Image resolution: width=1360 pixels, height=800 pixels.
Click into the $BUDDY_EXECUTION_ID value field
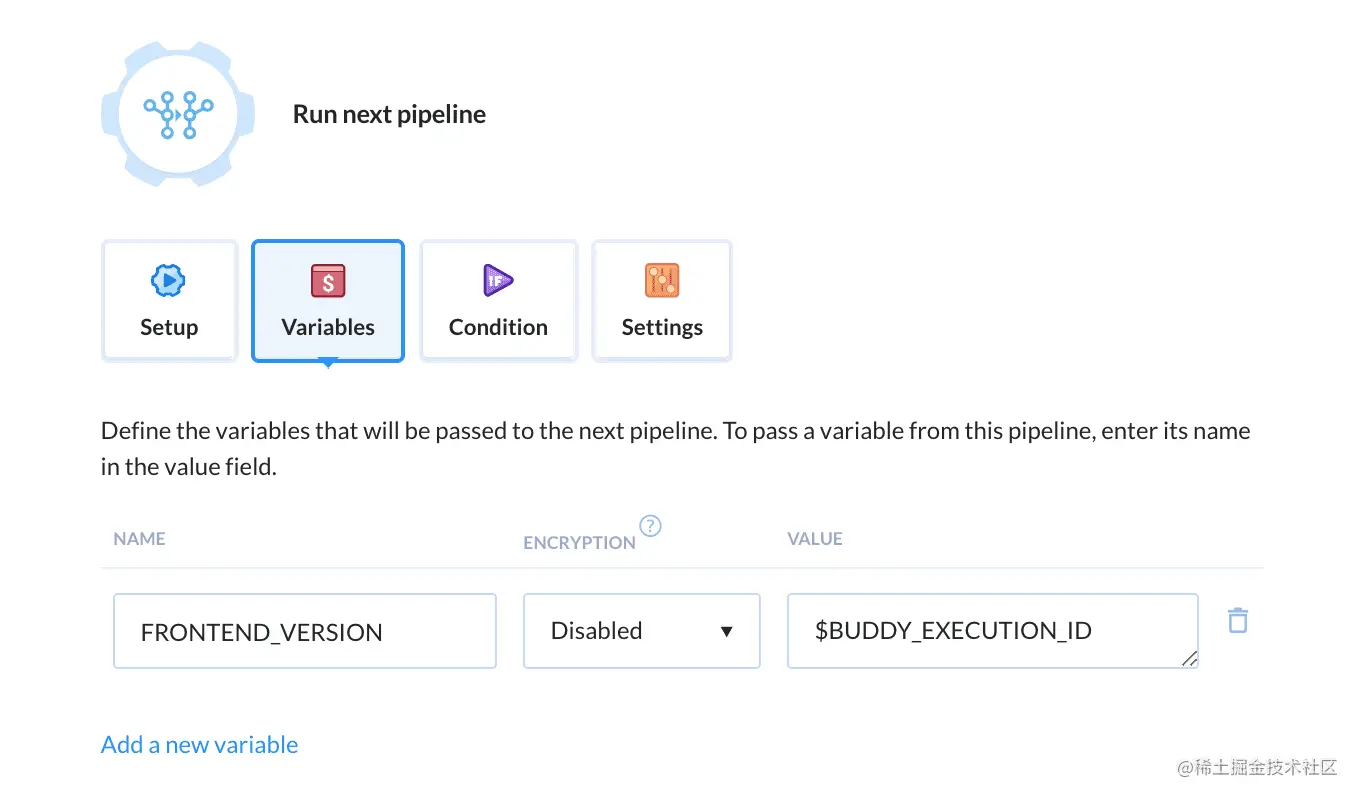pyautogui.click(x=993, y=631)
